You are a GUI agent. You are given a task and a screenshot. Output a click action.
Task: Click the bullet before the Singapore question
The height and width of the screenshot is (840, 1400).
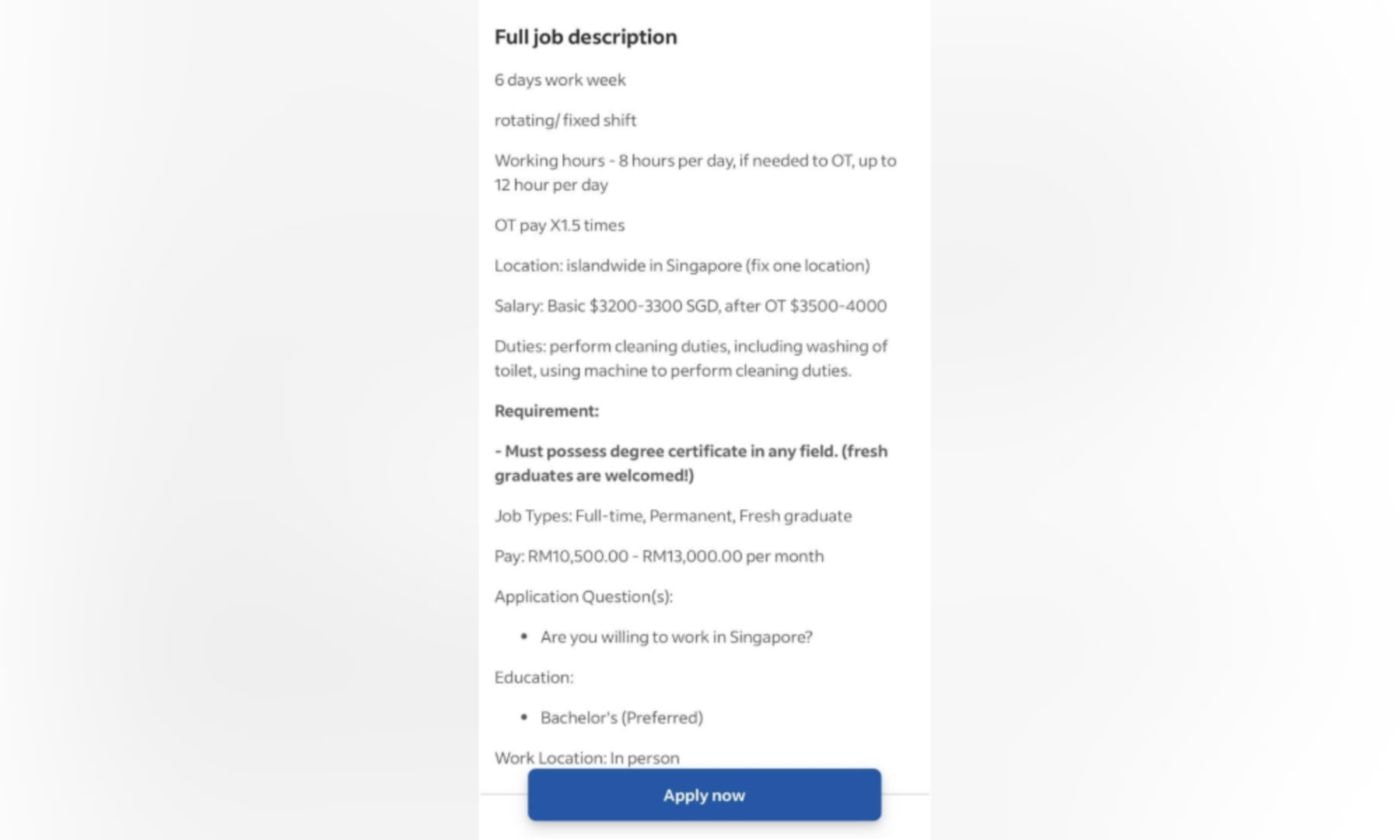point(524,637)
